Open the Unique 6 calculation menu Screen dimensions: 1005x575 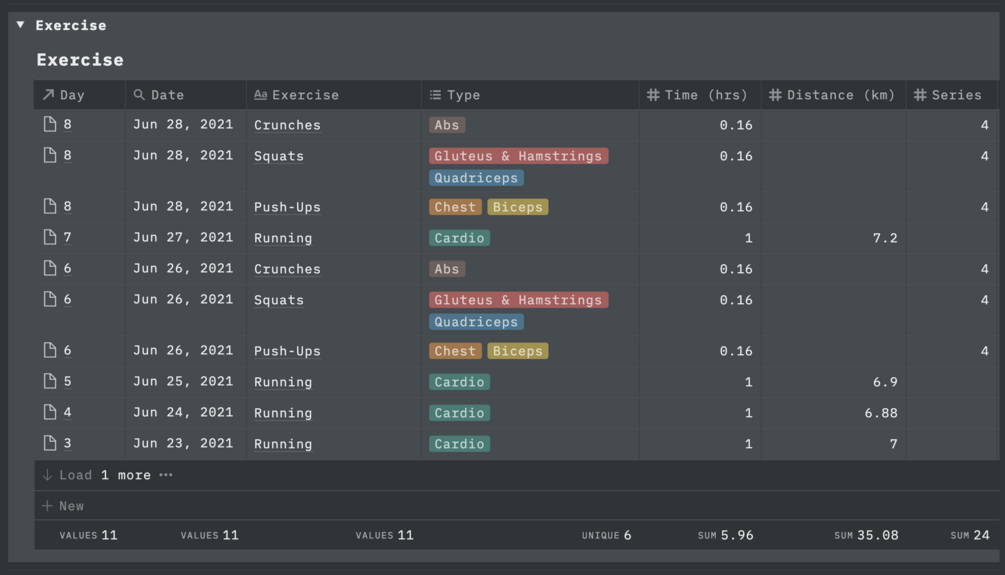(606, 535)
